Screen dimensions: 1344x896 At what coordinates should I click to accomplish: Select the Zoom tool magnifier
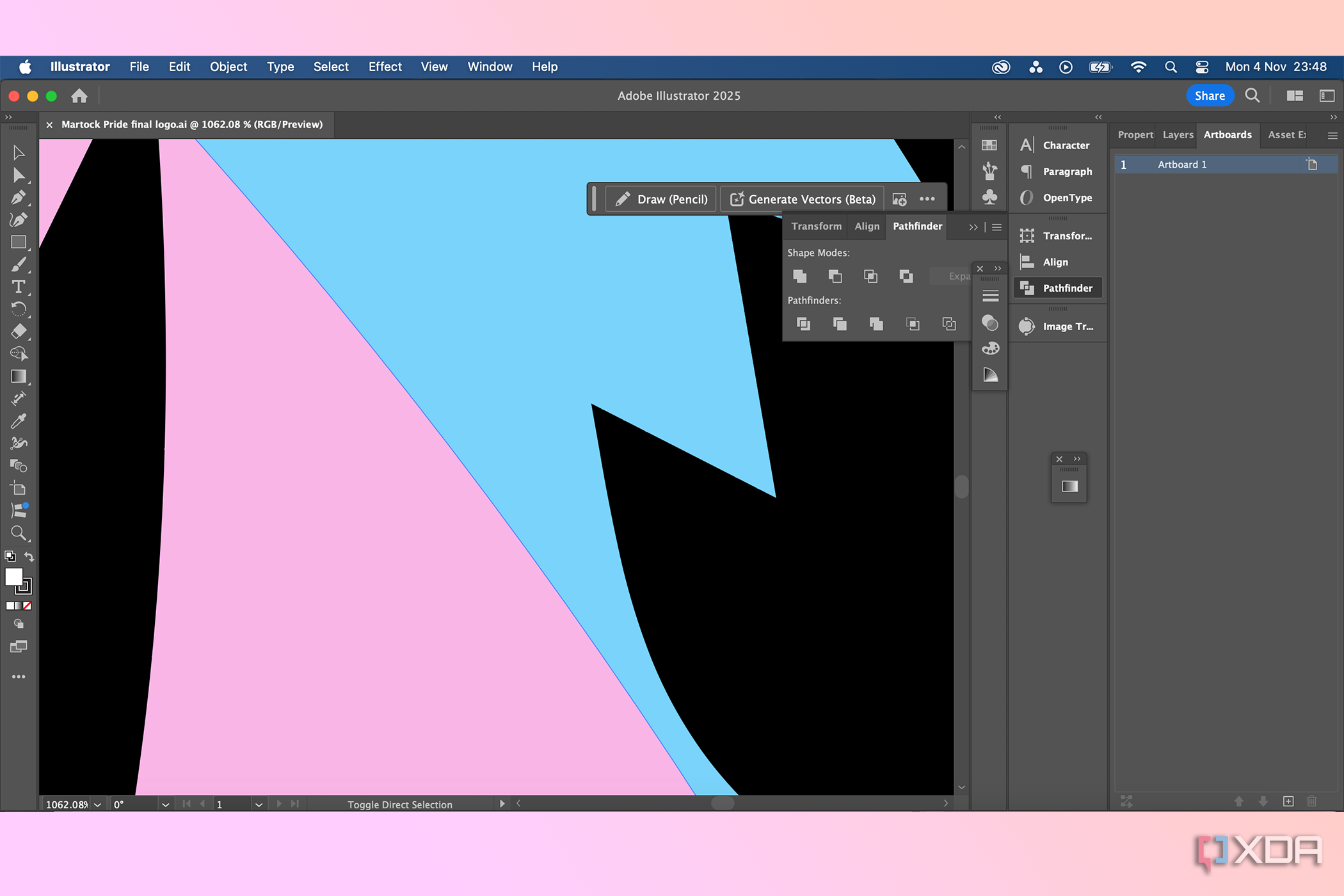19,533
